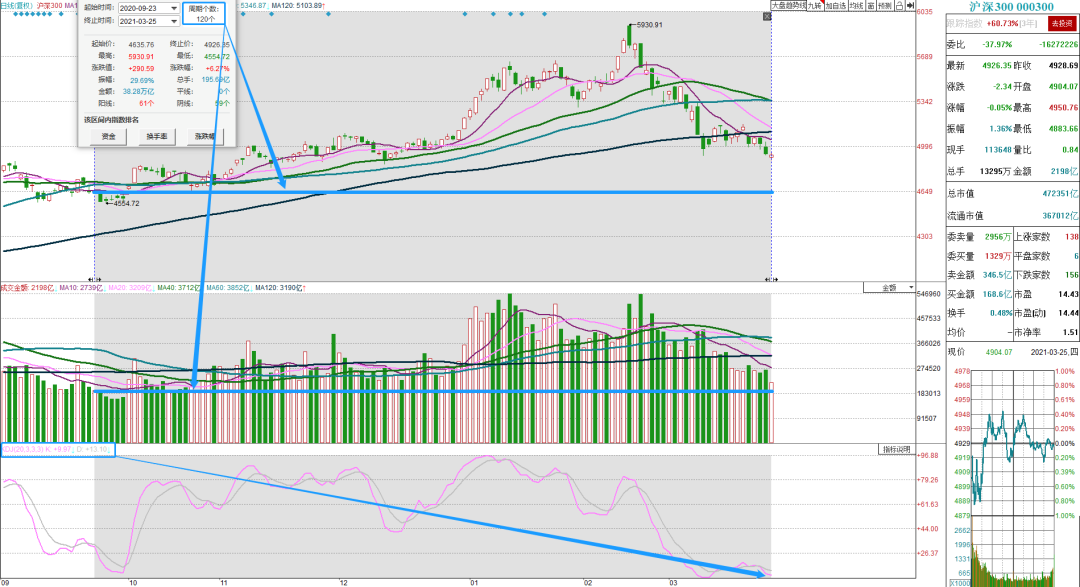This screenshot has height=587, width=1080.
Task: Click the 该区间内指数排名 heading
Action: tap(112, 120)
